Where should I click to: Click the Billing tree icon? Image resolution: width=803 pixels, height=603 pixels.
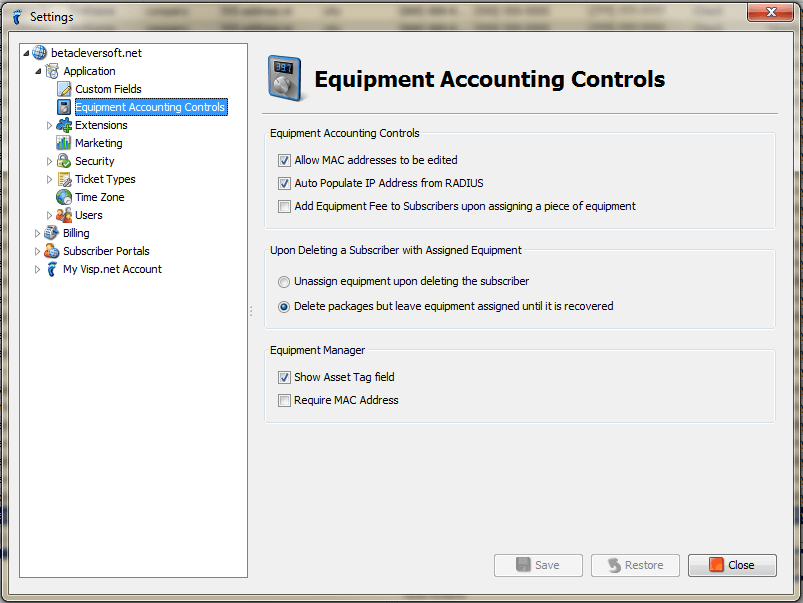51,233
